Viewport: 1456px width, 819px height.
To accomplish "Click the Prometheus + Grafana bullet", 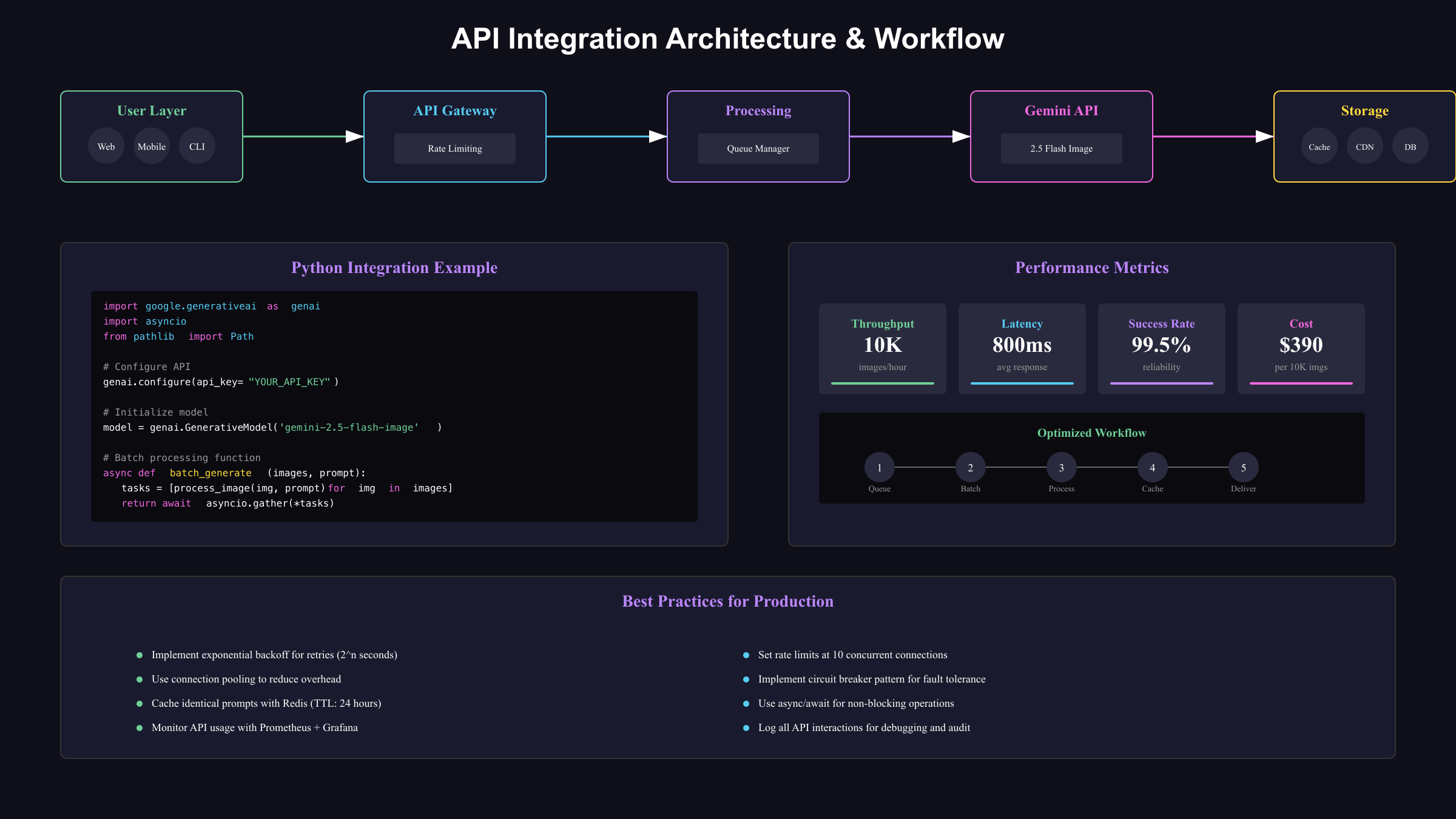I will 247,728.
